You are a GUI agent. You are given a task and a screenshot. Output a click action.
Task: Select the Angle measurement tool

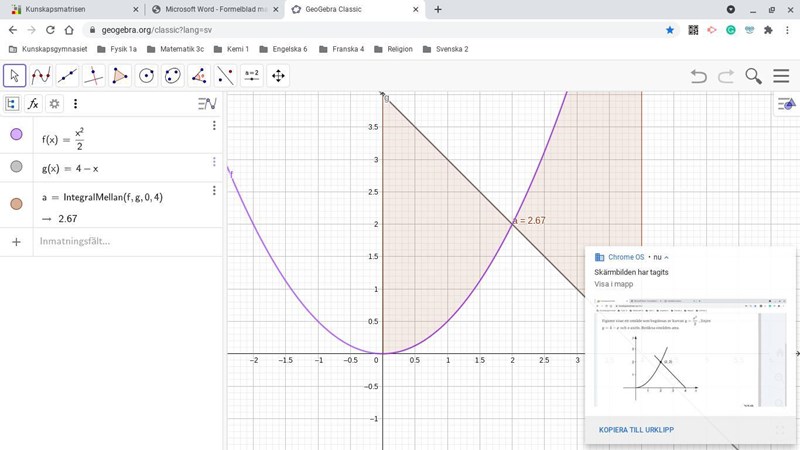click(199, 76)
